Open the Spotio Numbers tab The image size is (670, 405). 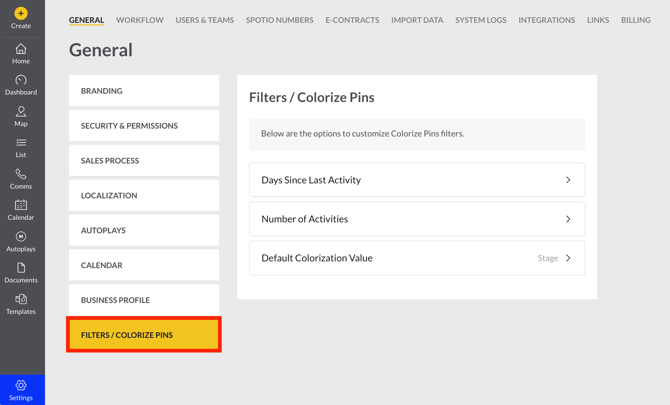point(279,20)
